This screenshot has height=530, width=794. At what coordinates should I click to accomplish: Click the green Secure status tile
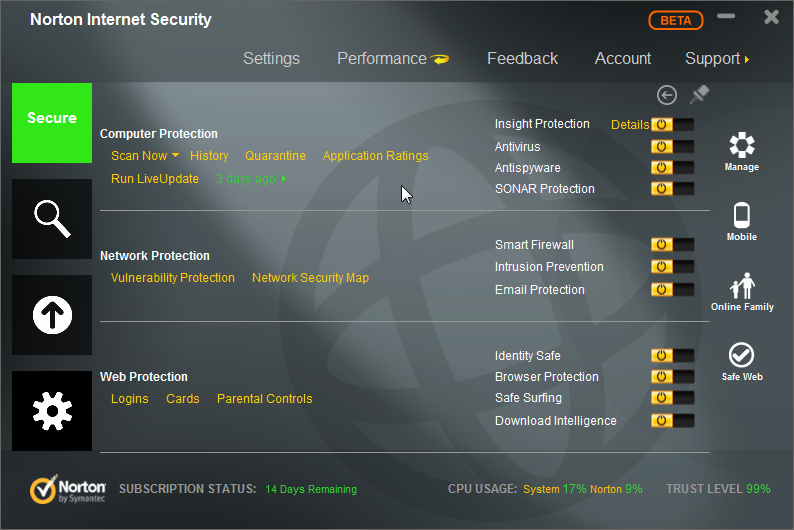click(x=52, y=122)
